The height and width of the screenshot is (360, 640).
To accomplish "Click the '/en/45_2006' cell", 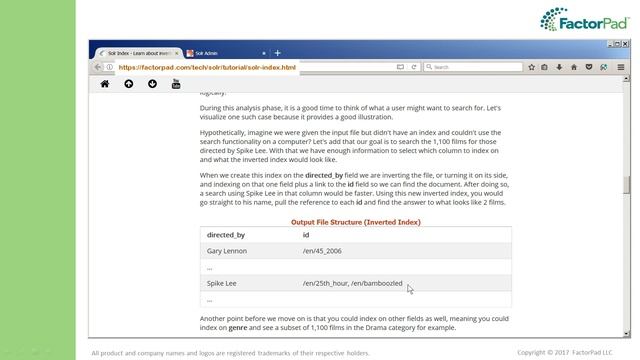I will tap(322, 251).
